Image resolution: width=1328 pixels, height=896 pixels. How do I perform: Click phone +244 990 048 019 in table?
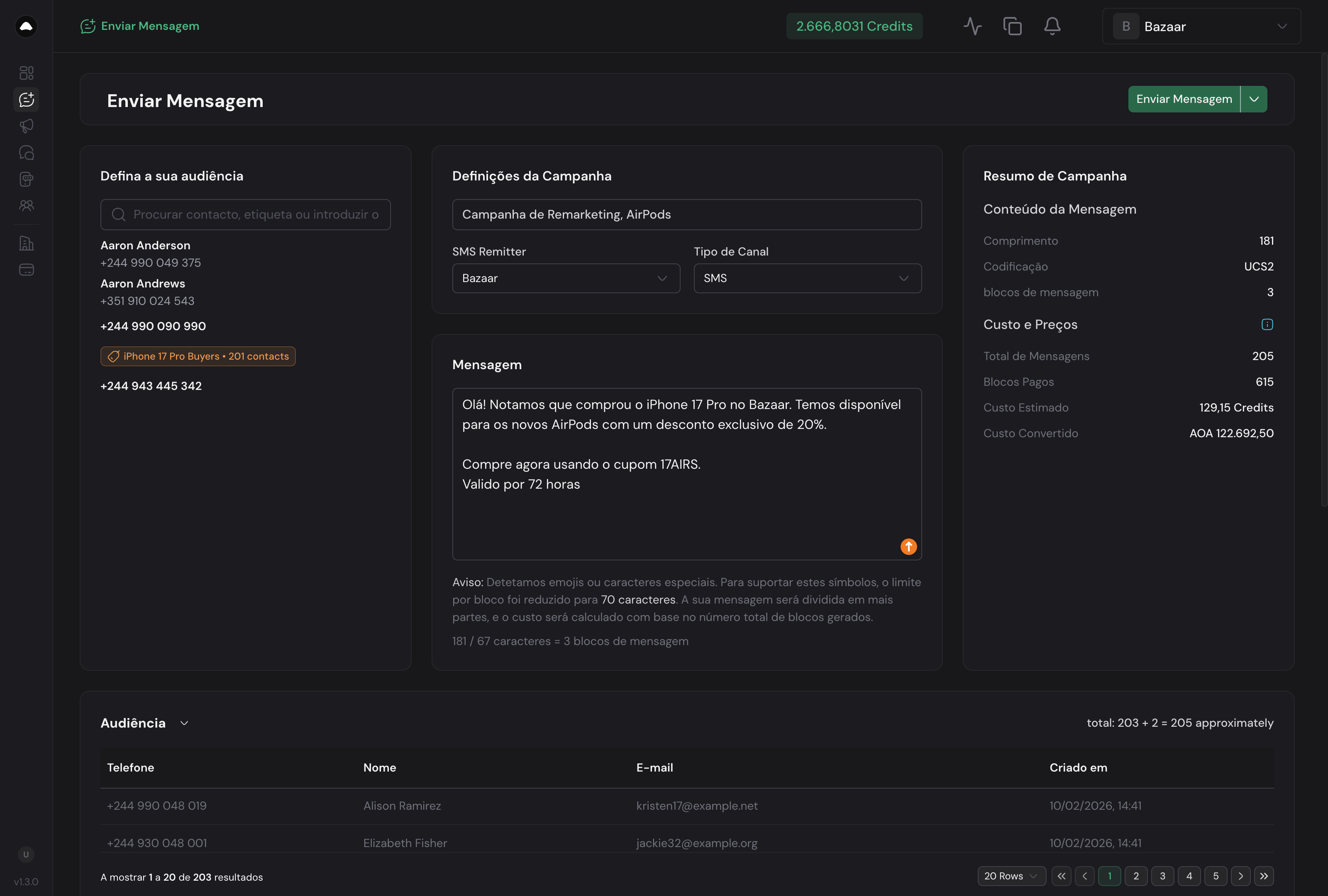tap(156, 806)
